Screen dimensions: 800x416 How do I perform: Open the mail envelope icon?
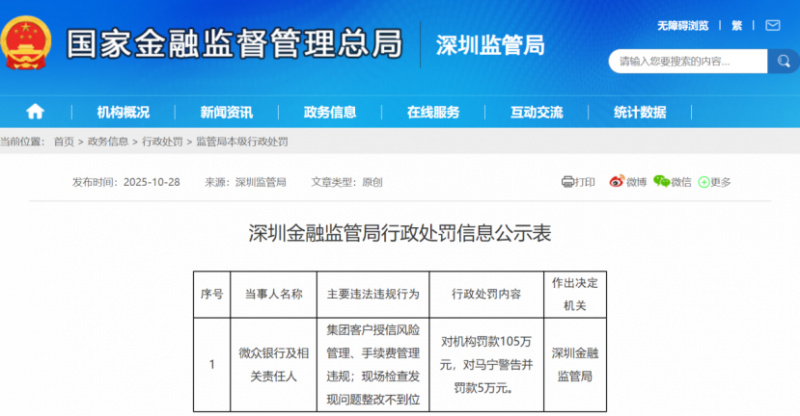coord(773,24)
